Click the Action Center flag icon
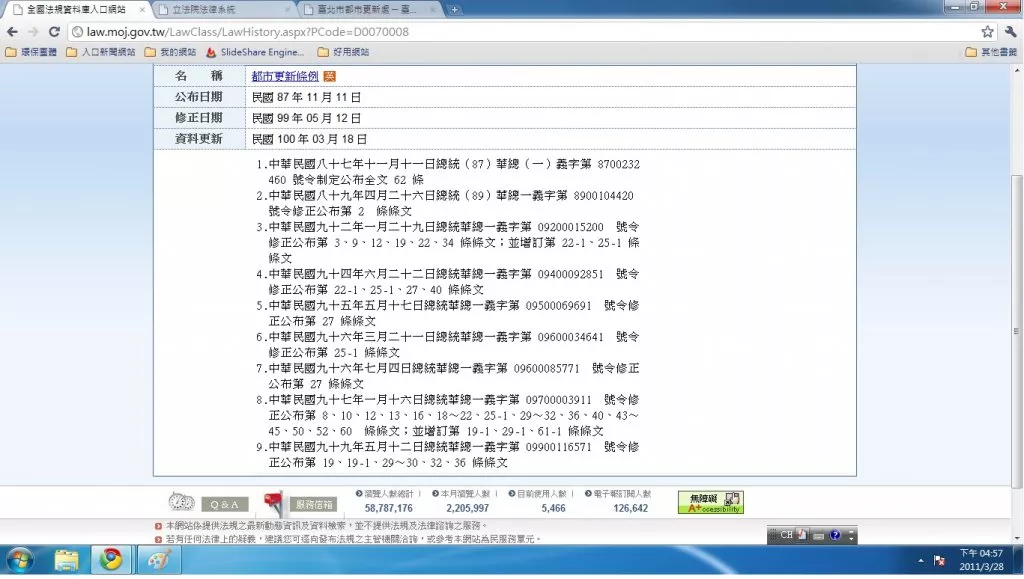 (940, 561)
